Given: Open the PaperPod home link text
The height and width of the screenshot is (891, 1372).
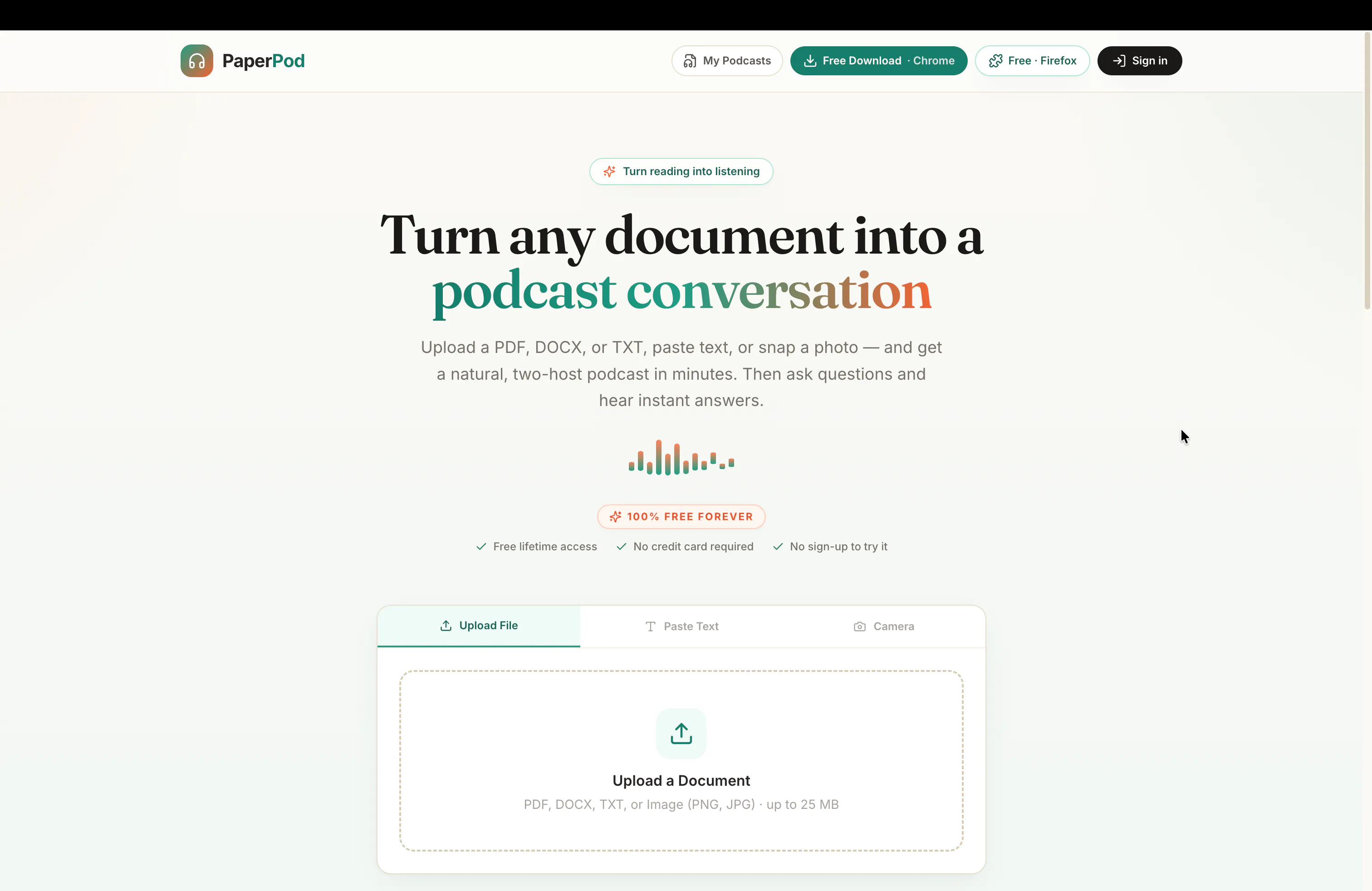Looking at the screenshot, I should (264, 60).
